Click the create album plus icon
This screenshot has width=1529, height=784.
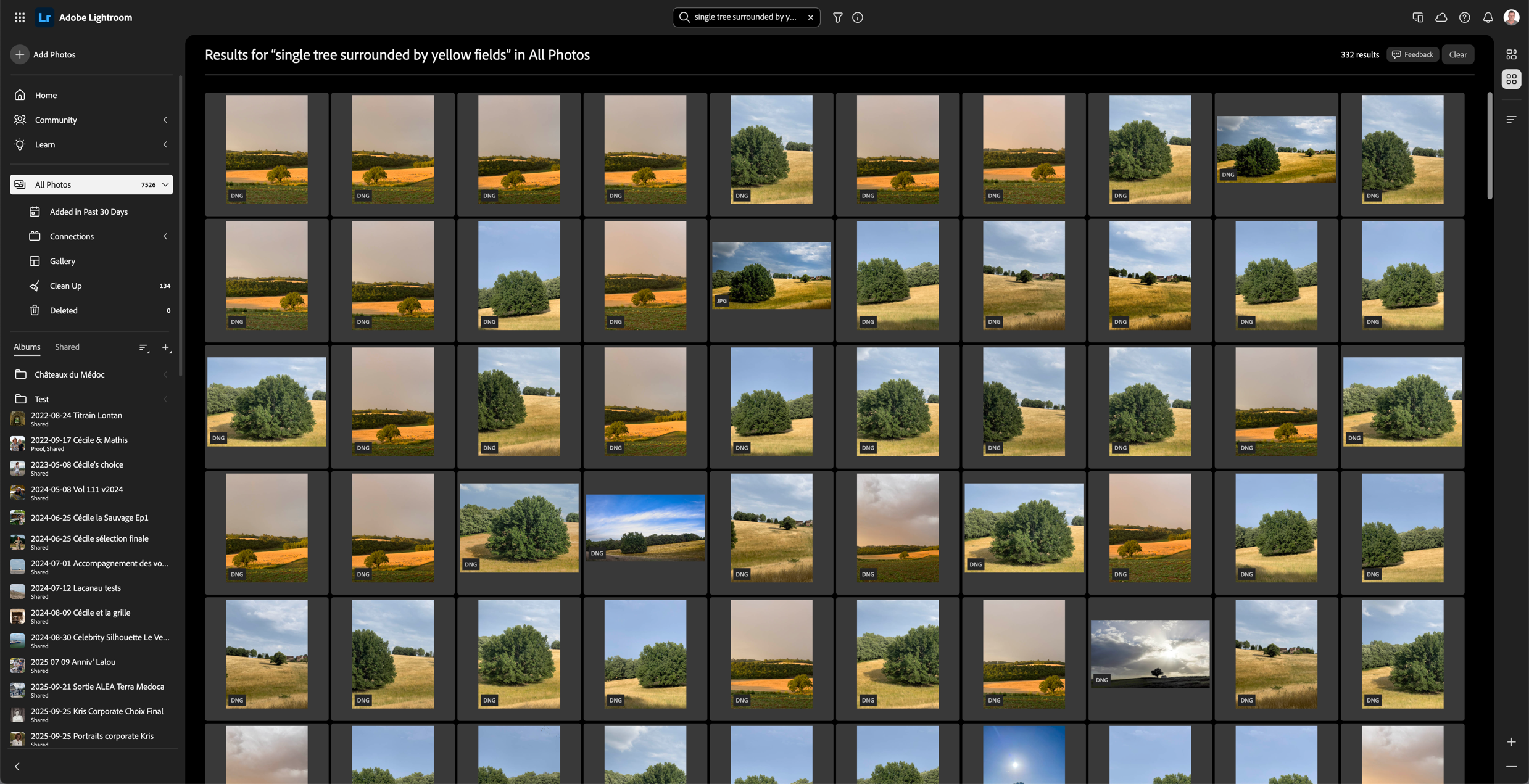[x=165, y=348]
